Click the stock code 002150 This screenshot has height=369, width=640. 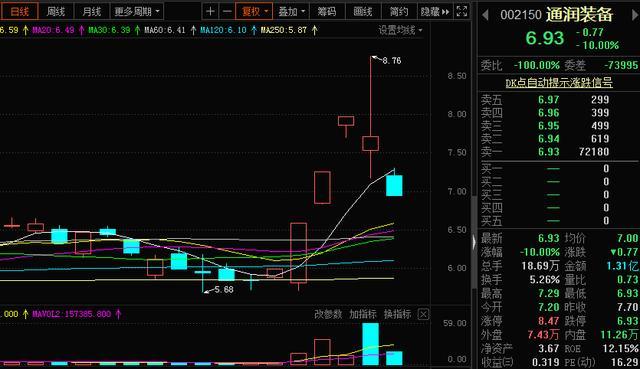point(521,16)
